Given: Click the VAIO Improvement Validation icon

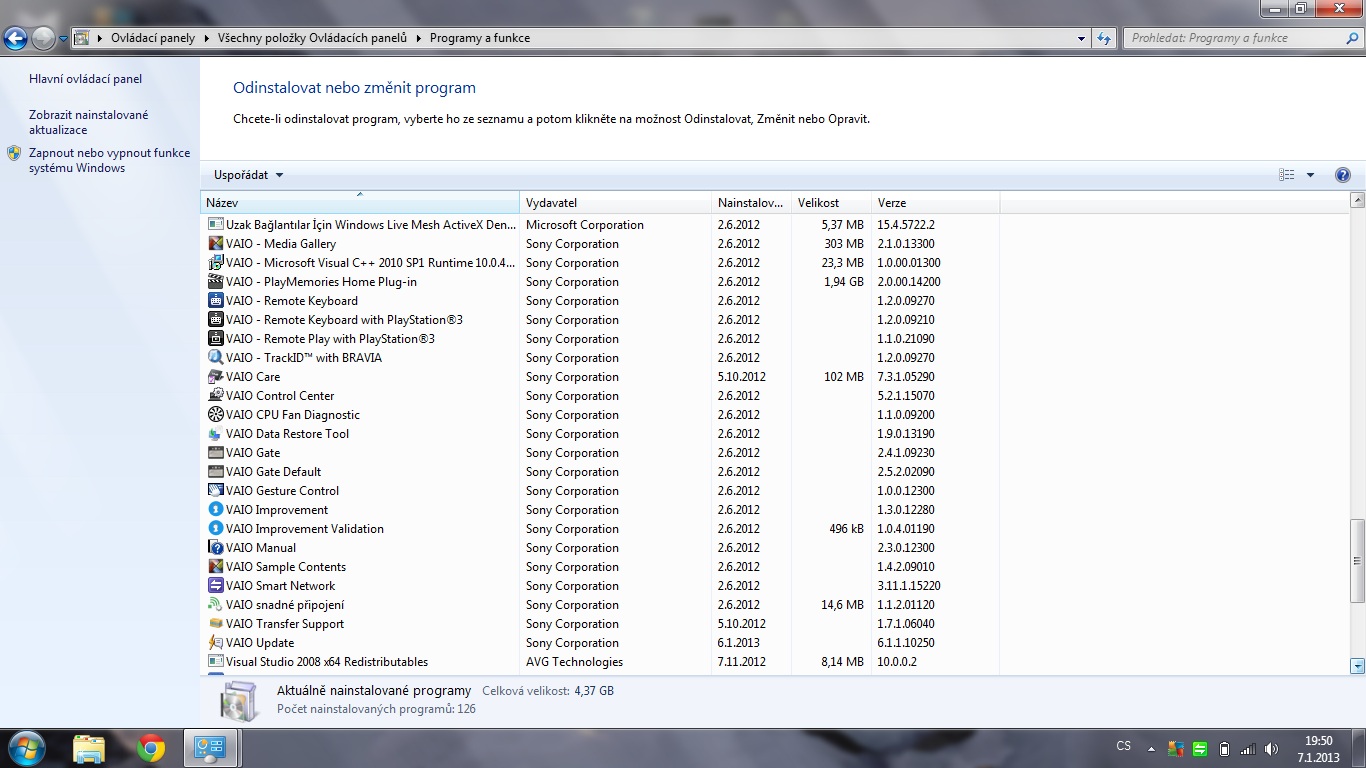Looking at the screenshot, I should (x=215, y=529).
